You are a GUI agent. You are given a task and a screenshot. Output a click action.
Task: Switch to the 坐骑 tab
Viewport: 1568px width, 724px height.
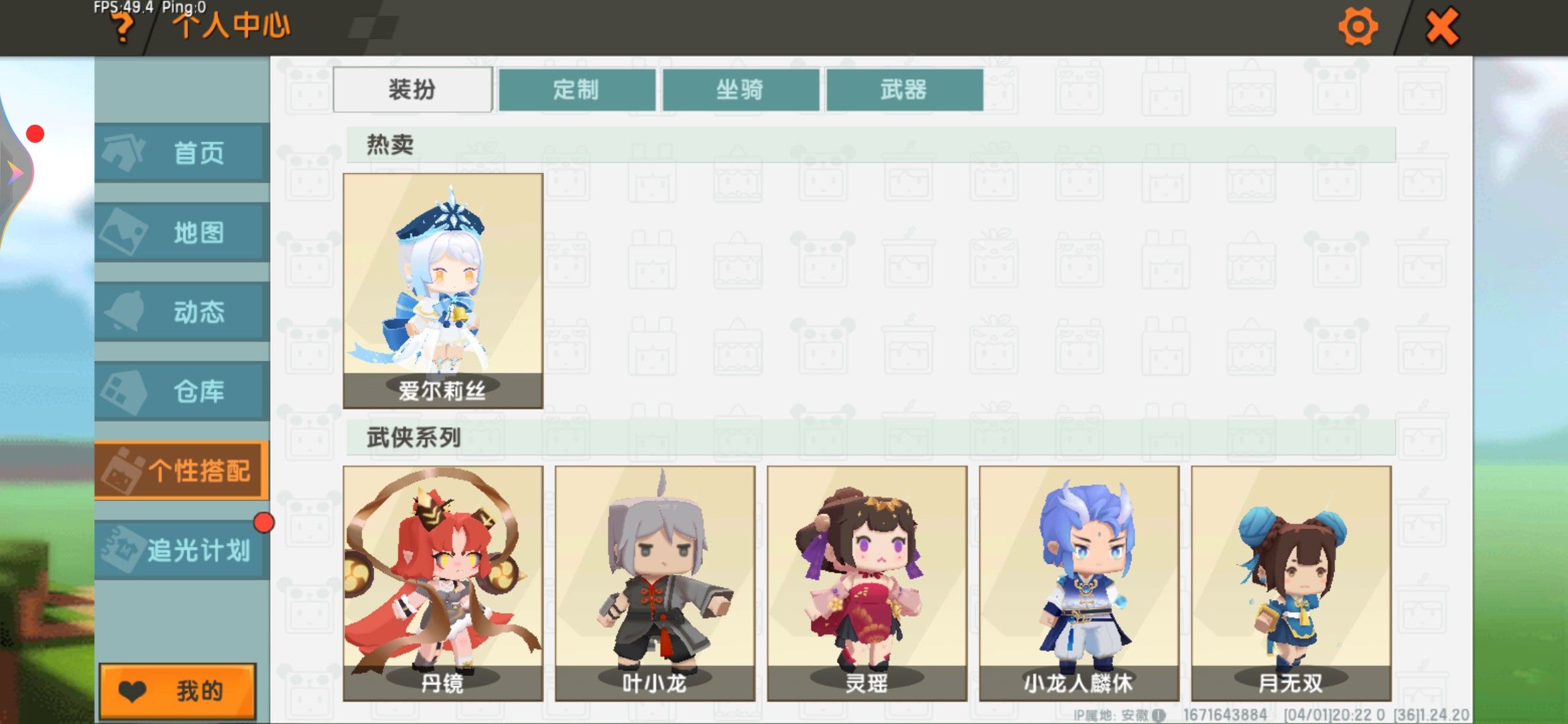pyautogui.click(x=740, y=89)
